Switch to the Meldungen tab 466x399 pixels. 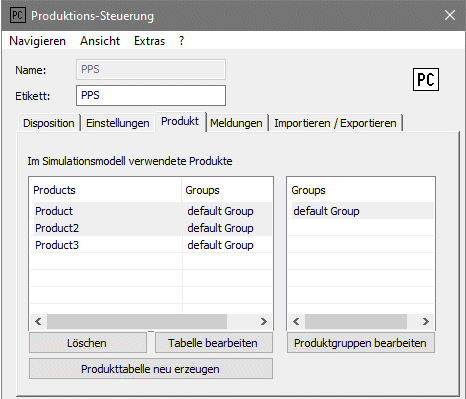(236, 123)
